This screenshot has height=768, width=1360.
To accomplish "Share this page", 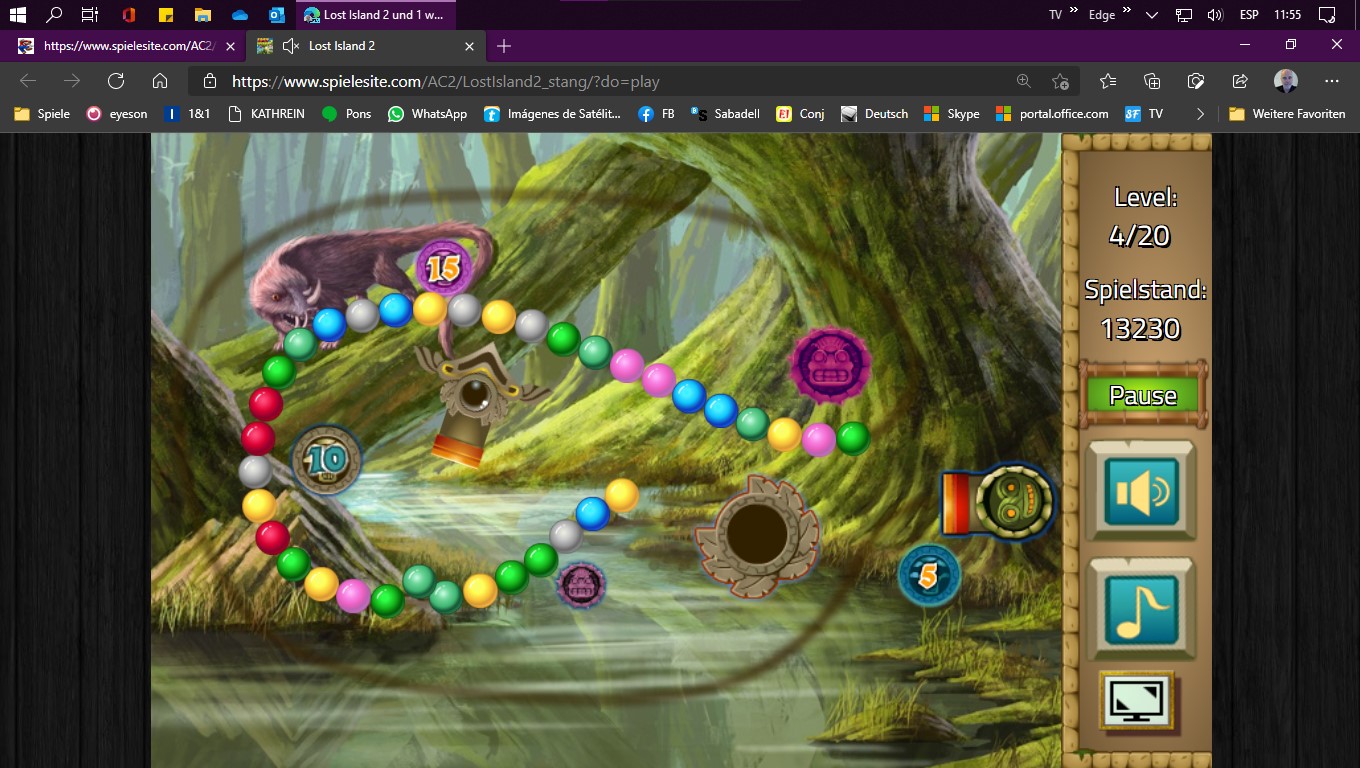I will pos(1240,82).
